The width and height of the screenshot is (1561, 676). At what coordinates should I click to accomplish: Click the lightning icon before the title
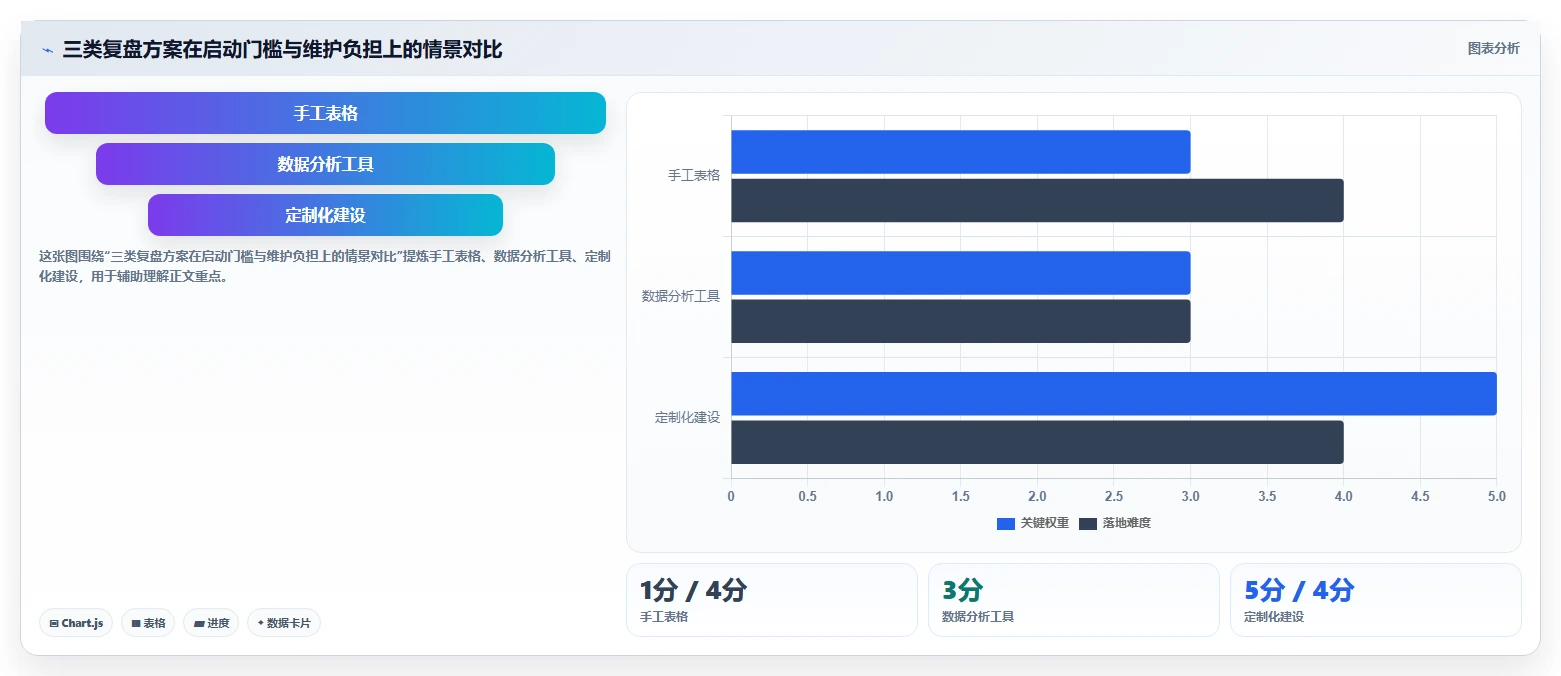point(47,49)
